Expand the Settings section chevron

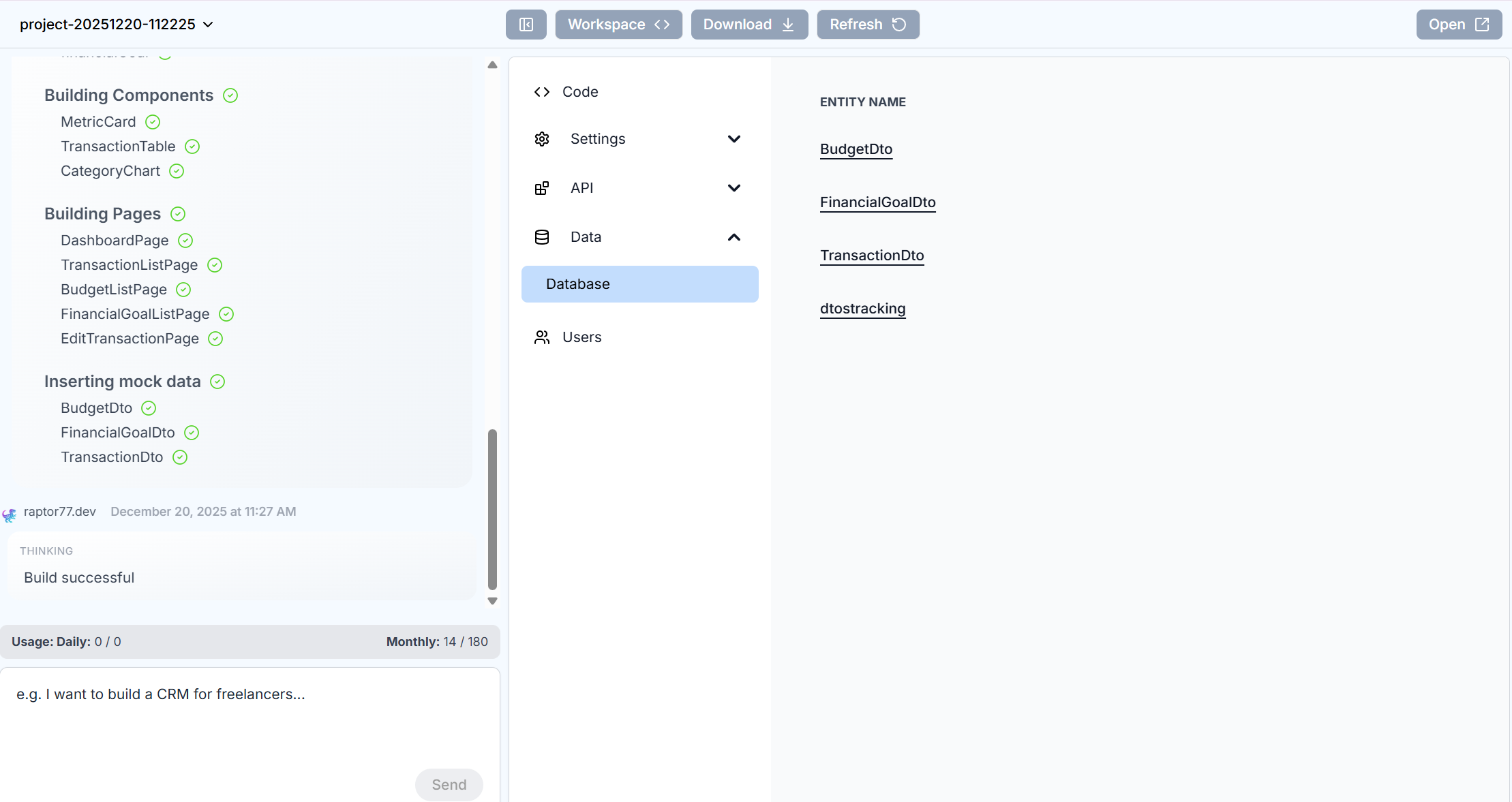pos(734,138)
